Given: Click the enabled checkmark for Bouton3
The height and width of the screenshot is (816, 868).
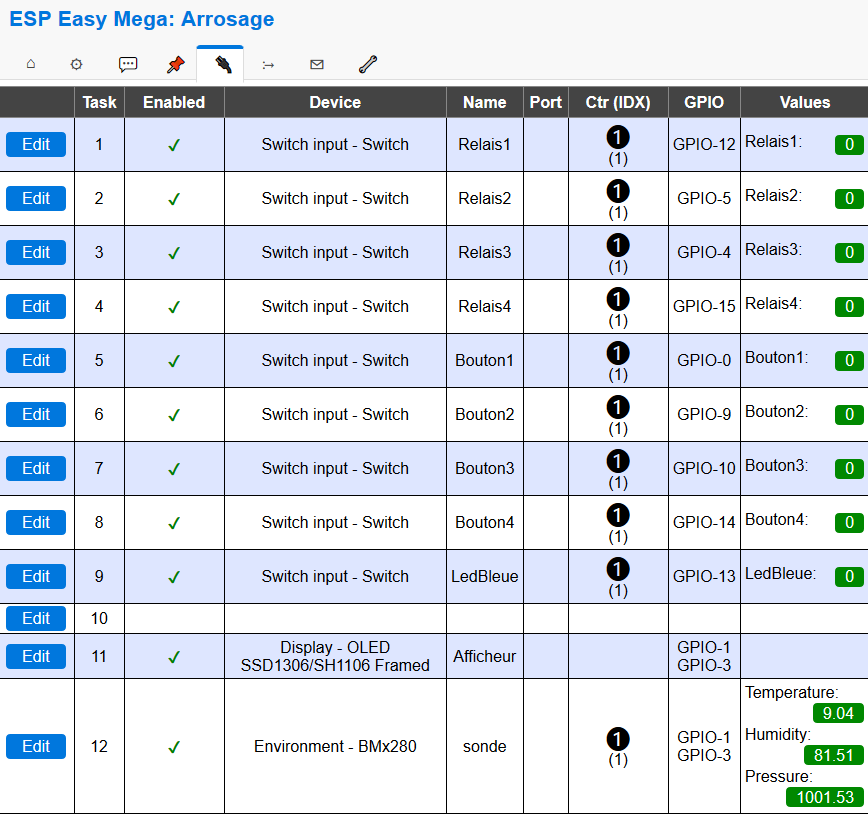Looking at the screenshot, I should [x=174, y=469].
